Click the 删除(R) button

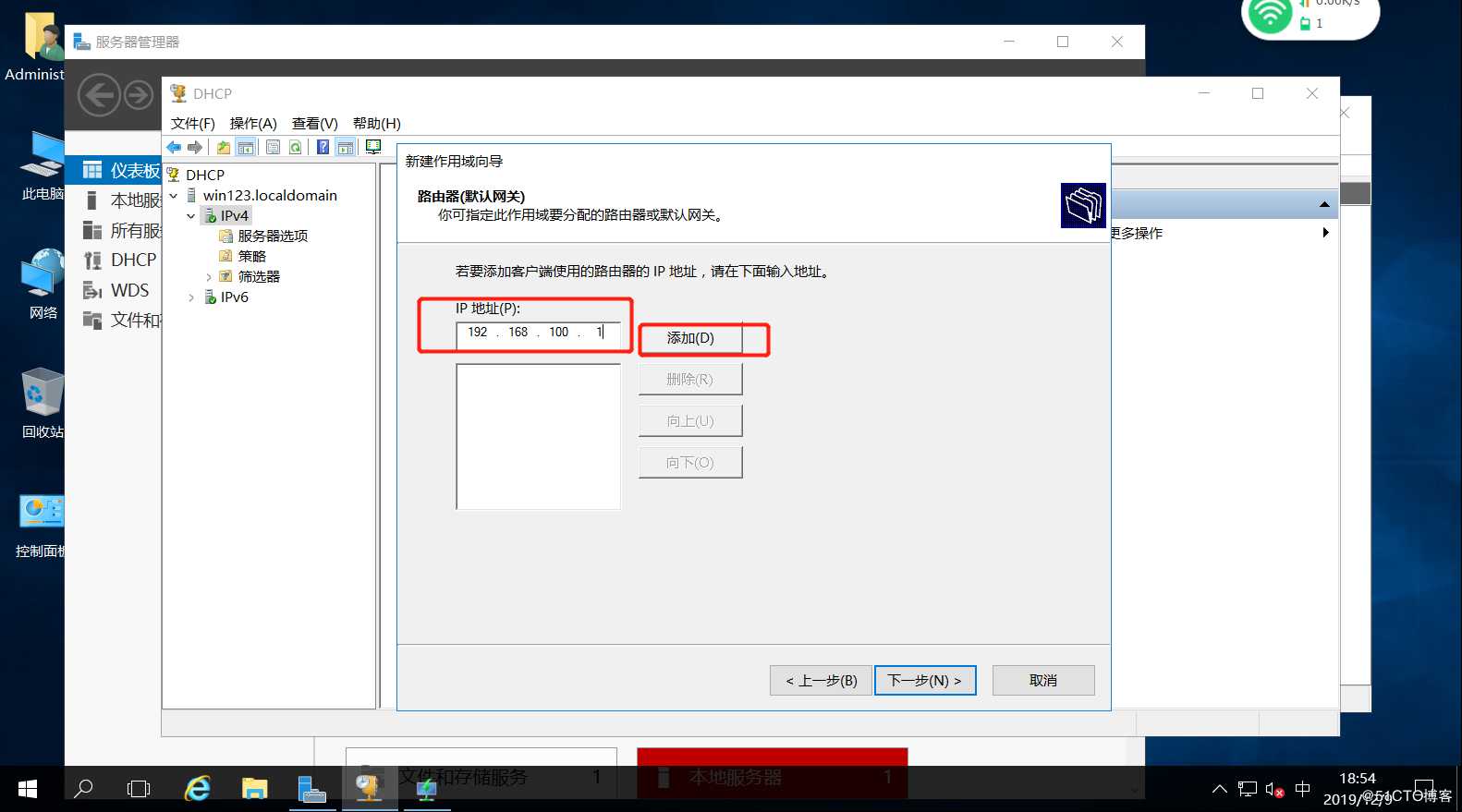[x=690, y=380]
